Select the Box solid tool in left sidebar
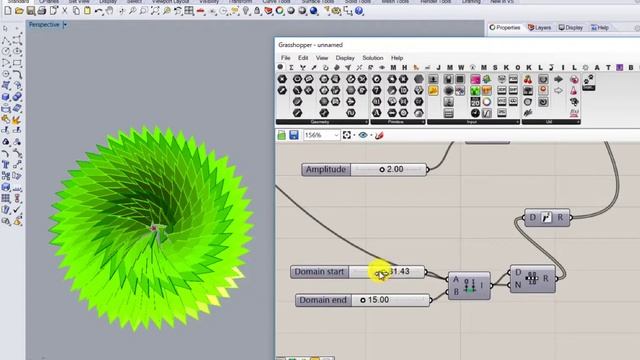 pyautogui.click(x=6, y=97)
